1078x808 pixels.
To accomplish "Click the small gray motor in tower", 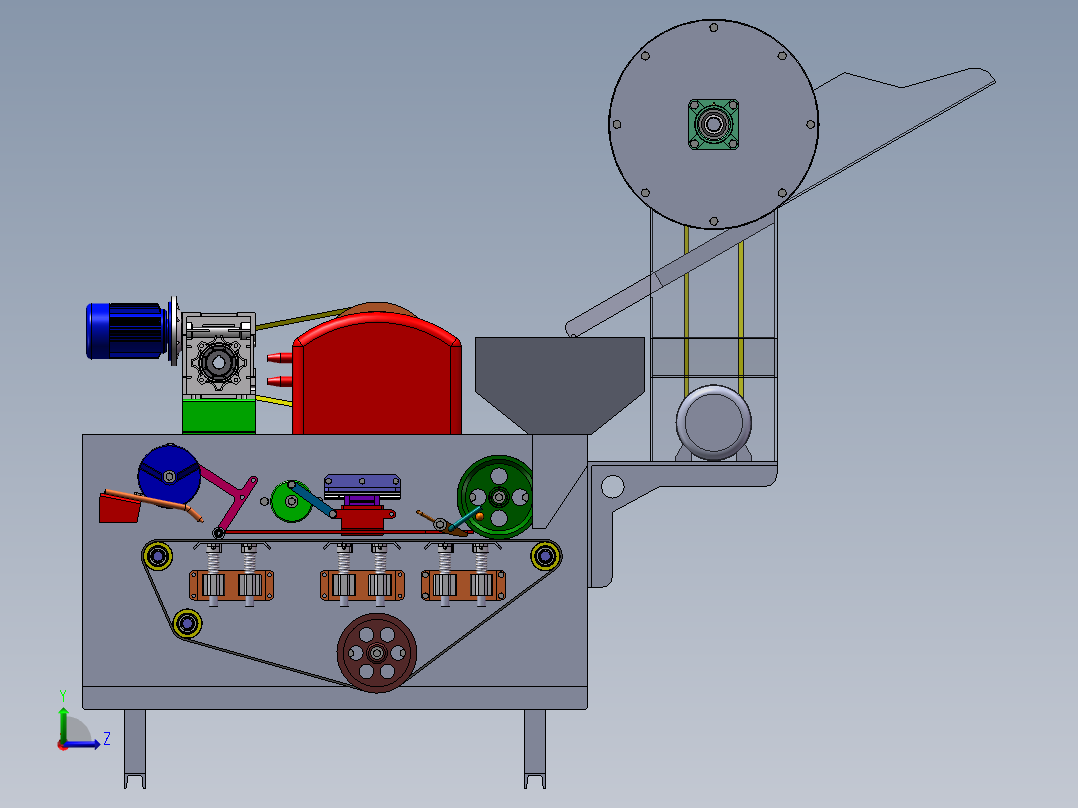I will [713, 422].
